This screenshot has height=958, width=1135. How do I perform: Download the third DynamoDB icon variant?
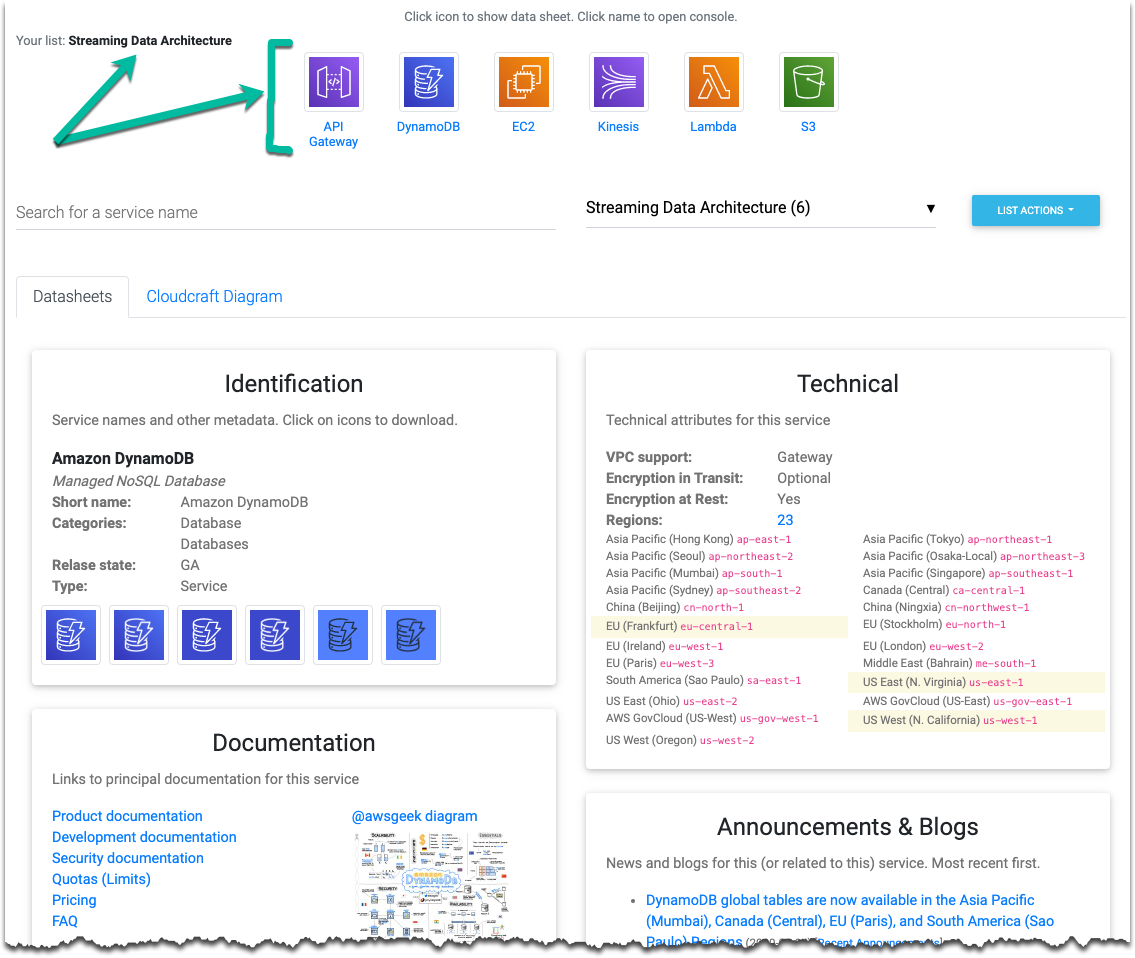207,635
